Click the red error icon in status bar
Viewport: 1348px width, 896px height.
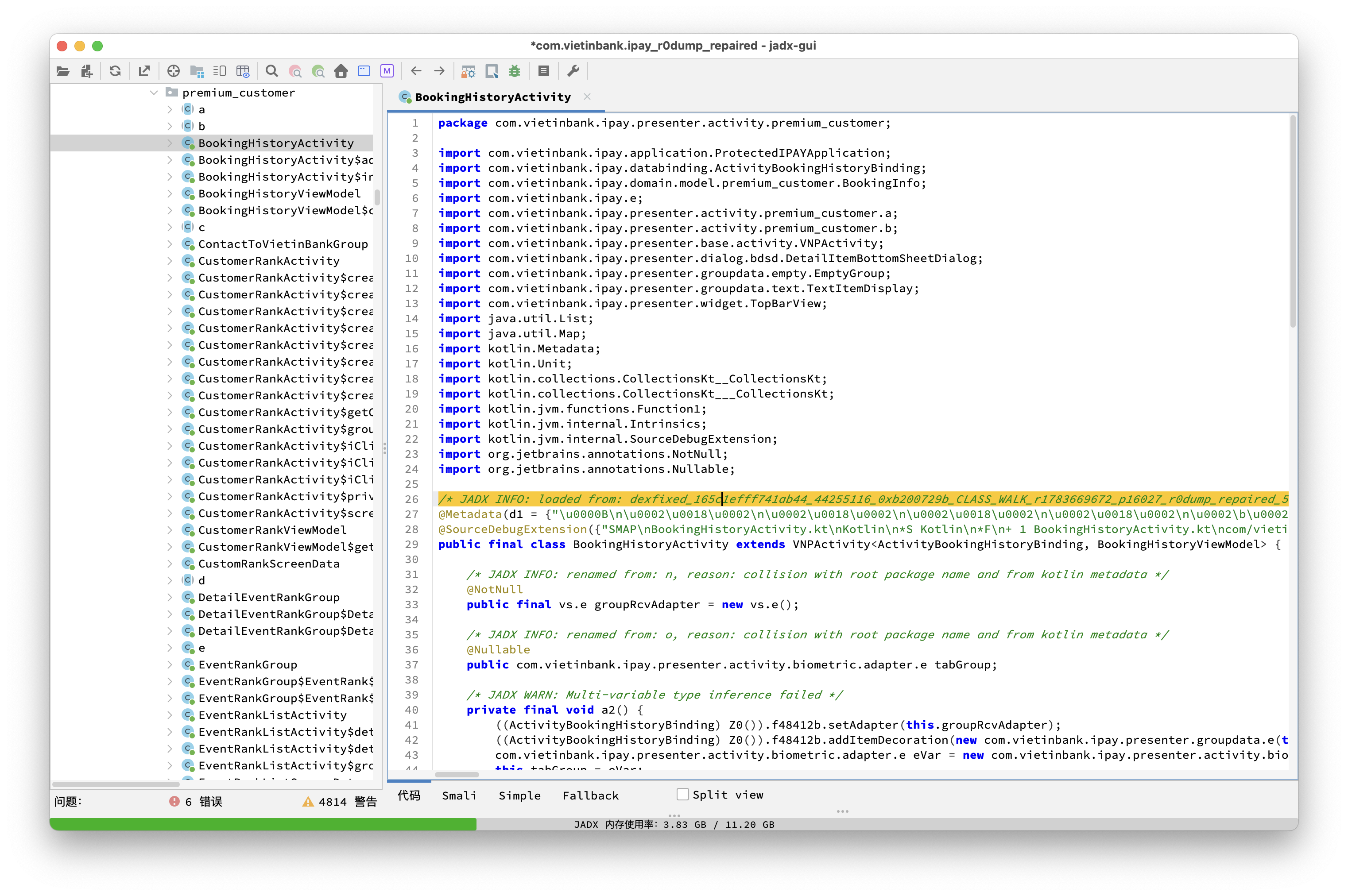pos(174,801)
